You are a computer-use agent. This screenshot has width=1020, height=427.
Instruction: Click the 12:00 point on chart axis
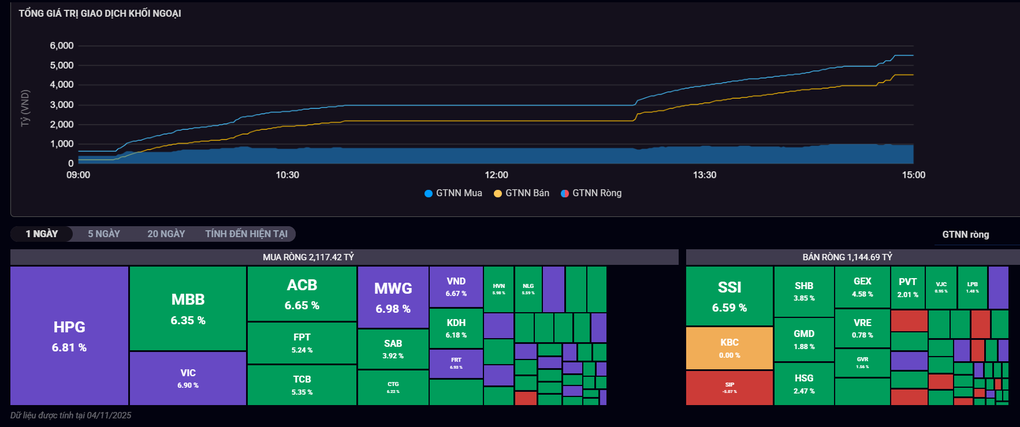tap(496, 175)
